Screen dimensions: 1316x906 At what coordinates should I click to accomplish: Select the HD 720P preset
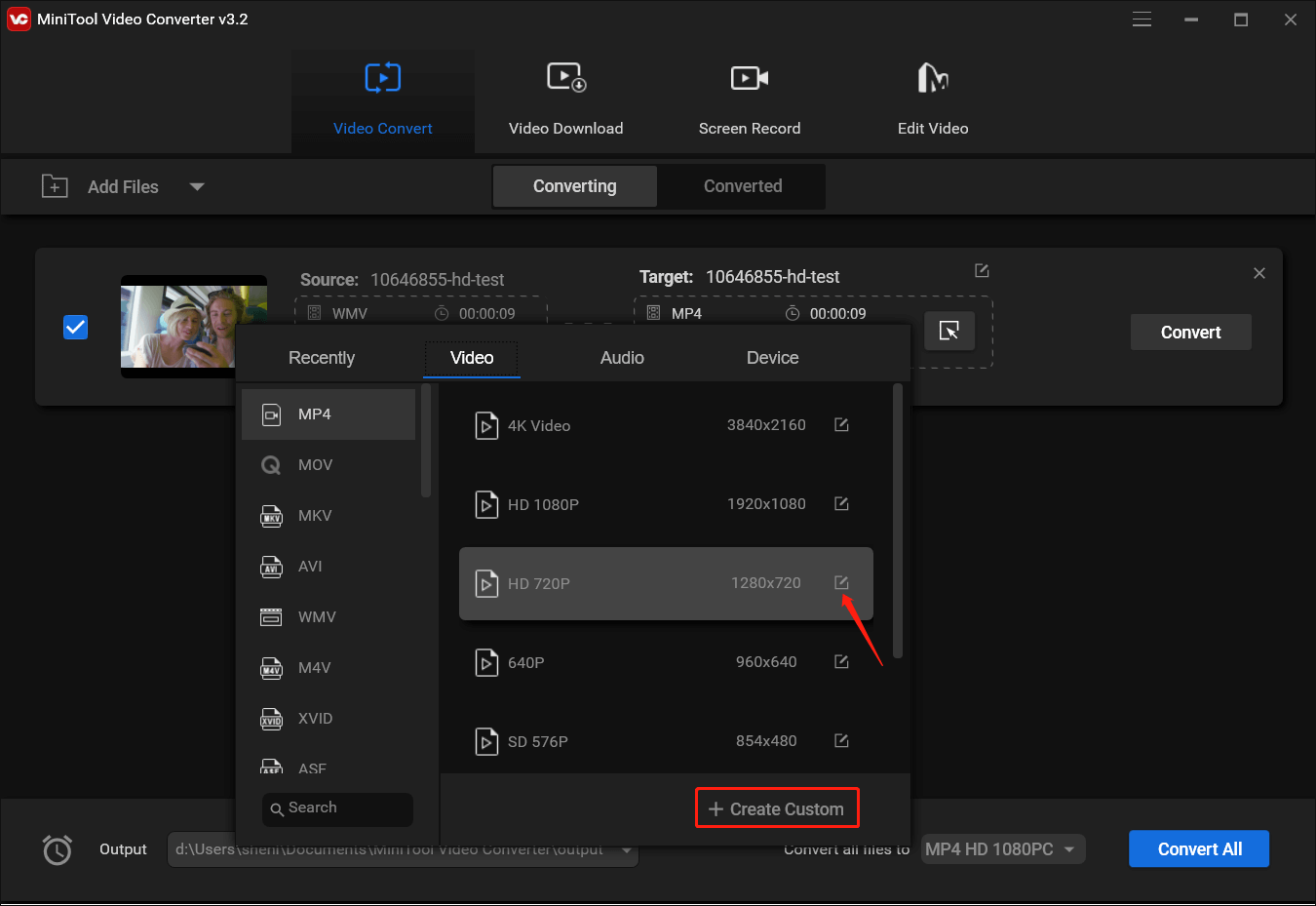[x=666, y=583]
